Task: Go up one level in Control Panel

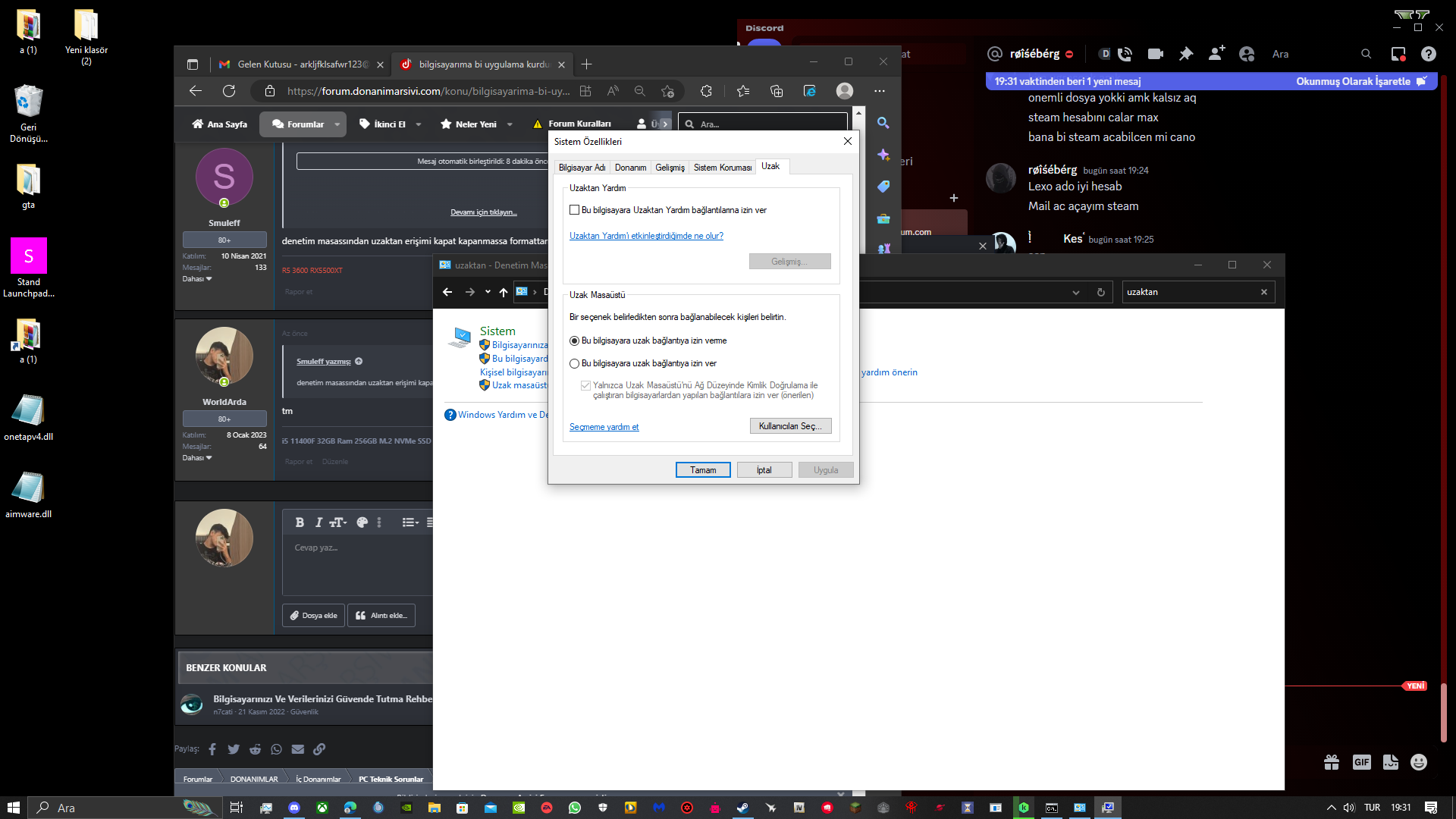Action: coord(503,292)
